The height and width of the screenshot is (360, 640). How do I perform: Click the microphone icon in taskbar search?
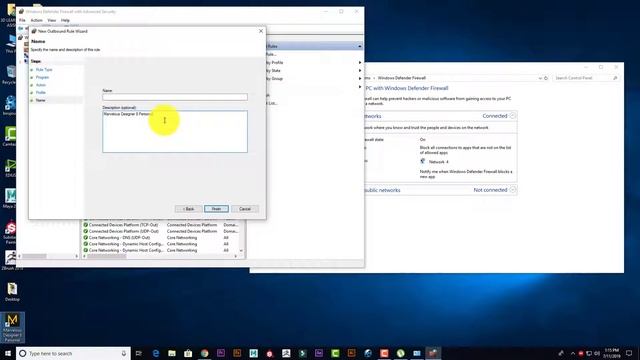coord(124,353)
